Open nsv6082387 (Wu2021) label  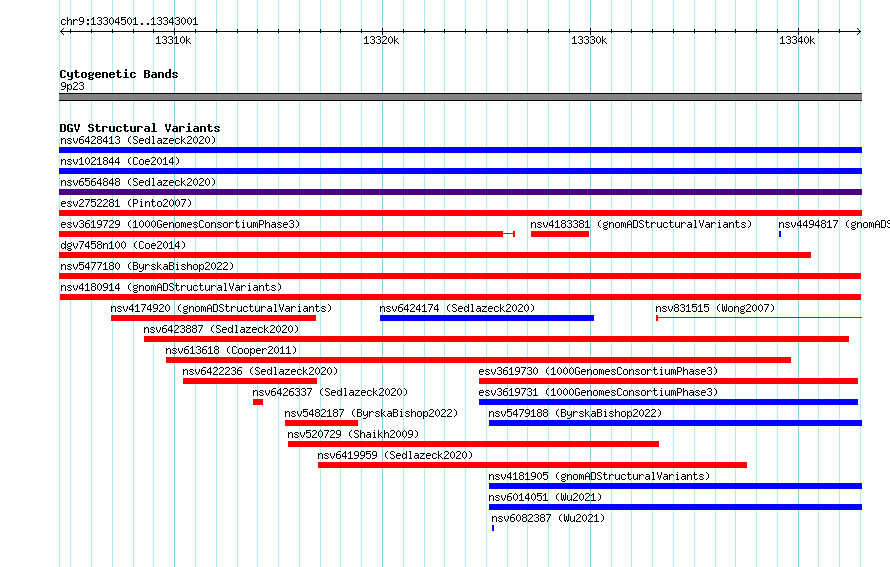548,518
